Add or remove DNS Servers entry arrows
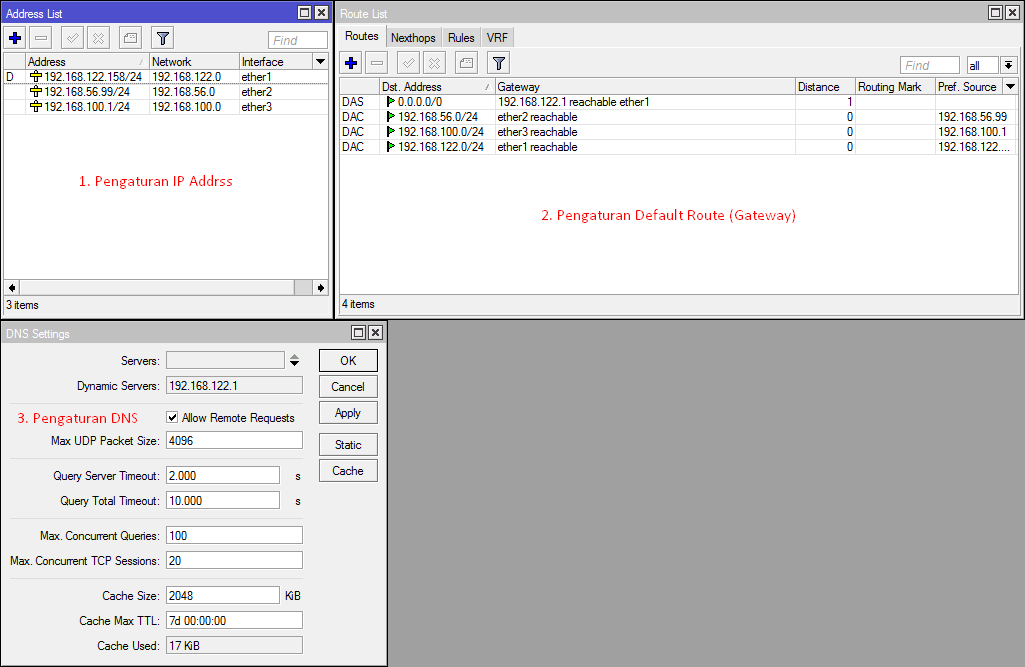The image size is (1025, 667). click(295, 360)
